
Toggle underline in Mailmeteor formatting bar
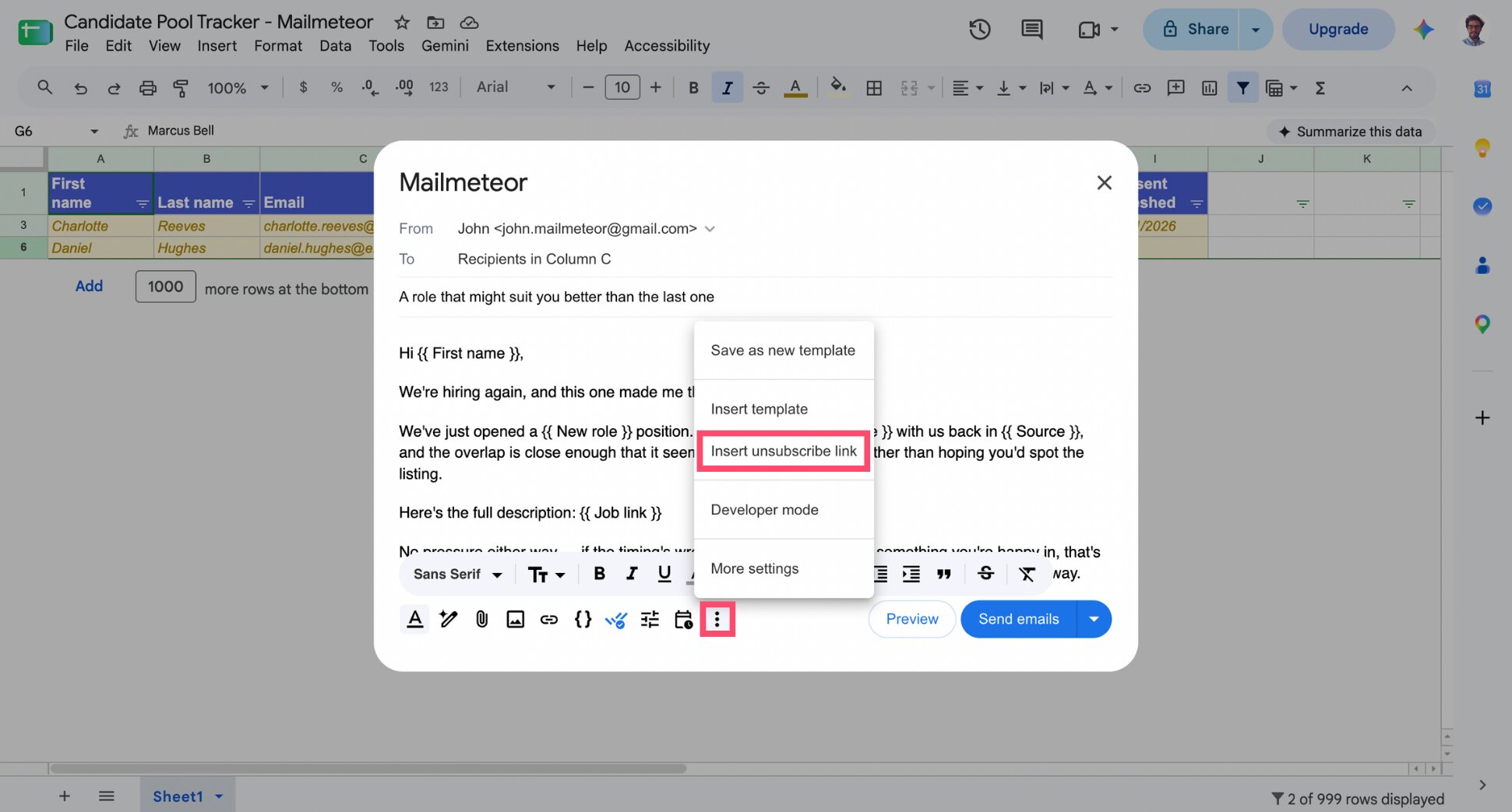click(664, 574)
